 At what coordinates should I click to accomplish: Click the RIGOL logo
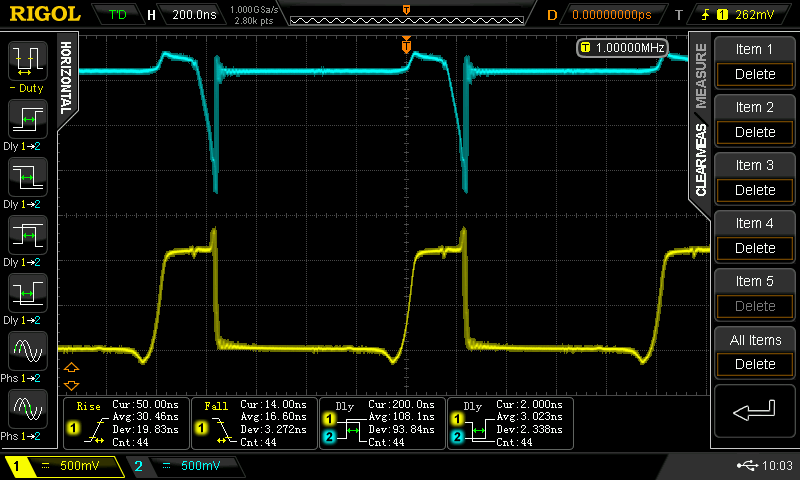(45, 14)
